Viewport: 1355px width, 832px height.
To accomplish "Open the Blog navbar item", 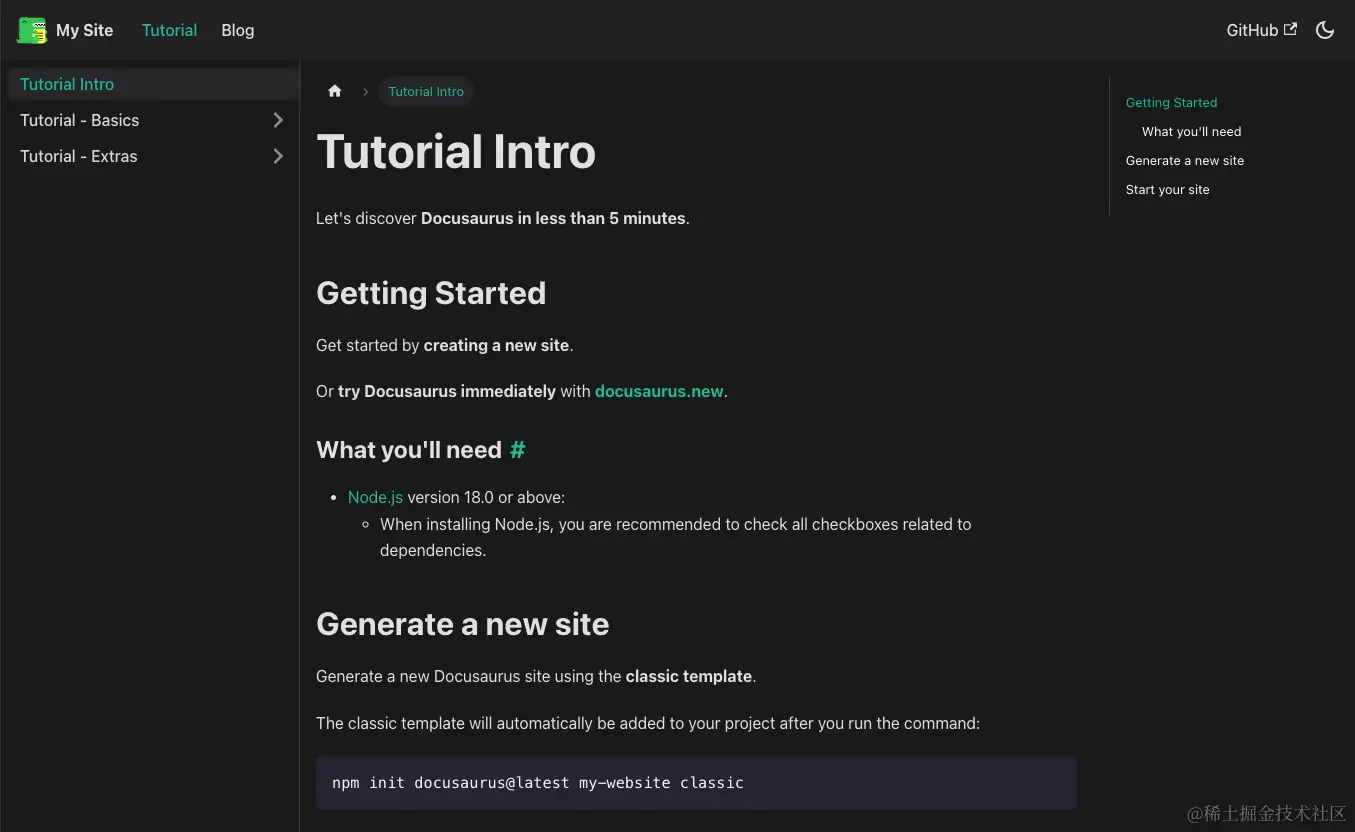I will (238, 30).
